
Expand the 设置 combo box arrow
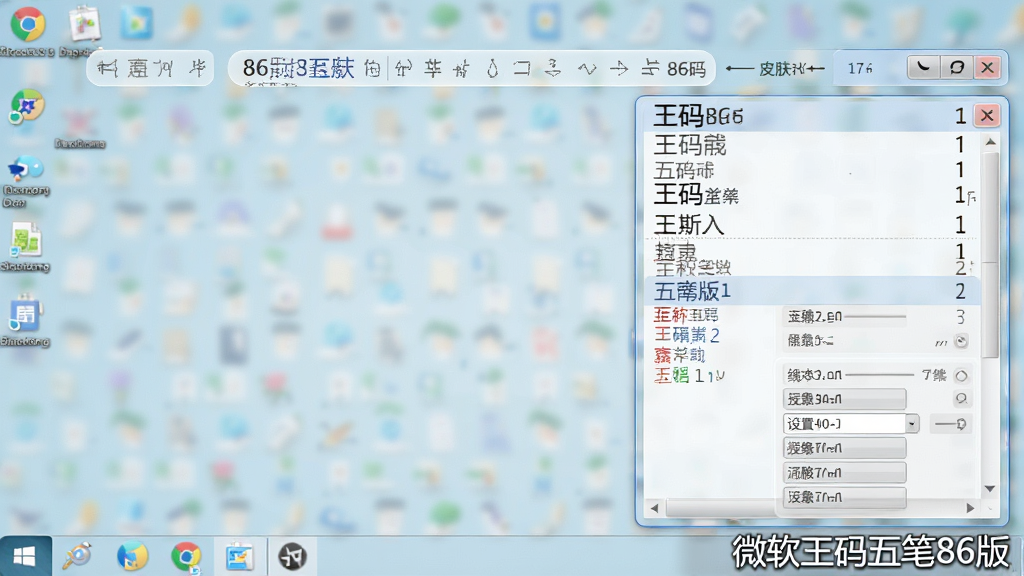click(912, 424)
